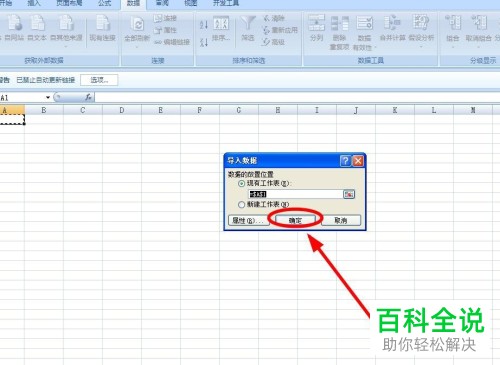Click 取消 (Cancel) in import dialog
Screen dimensions: 500x365
tap(341, 220)
